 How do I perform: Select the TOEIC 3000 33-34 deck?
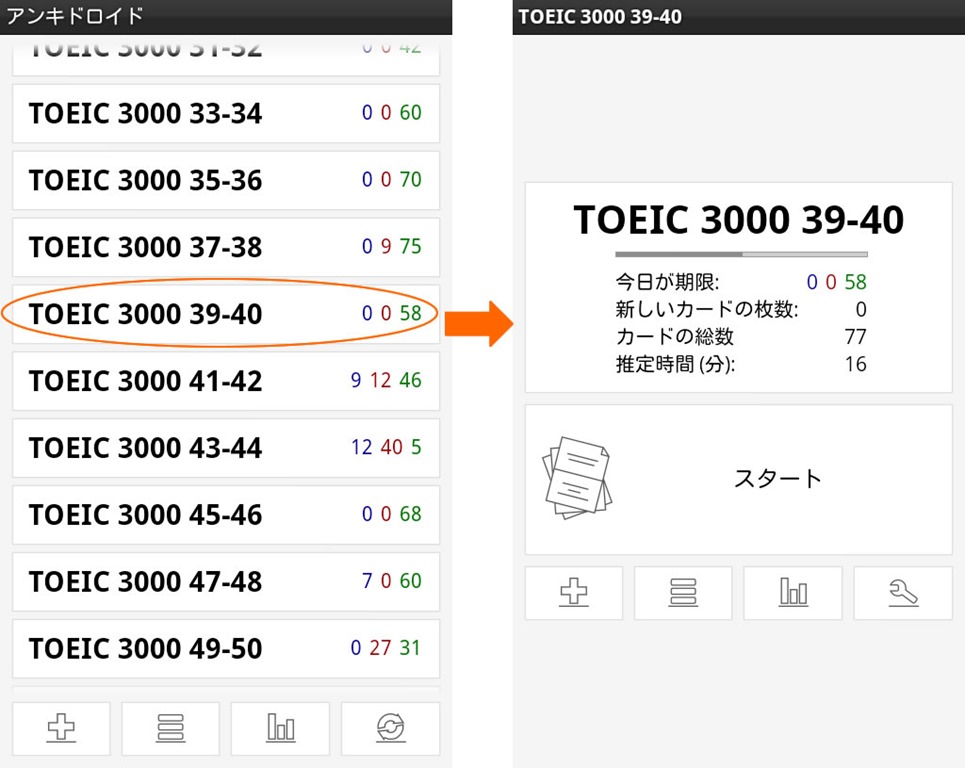225,113
